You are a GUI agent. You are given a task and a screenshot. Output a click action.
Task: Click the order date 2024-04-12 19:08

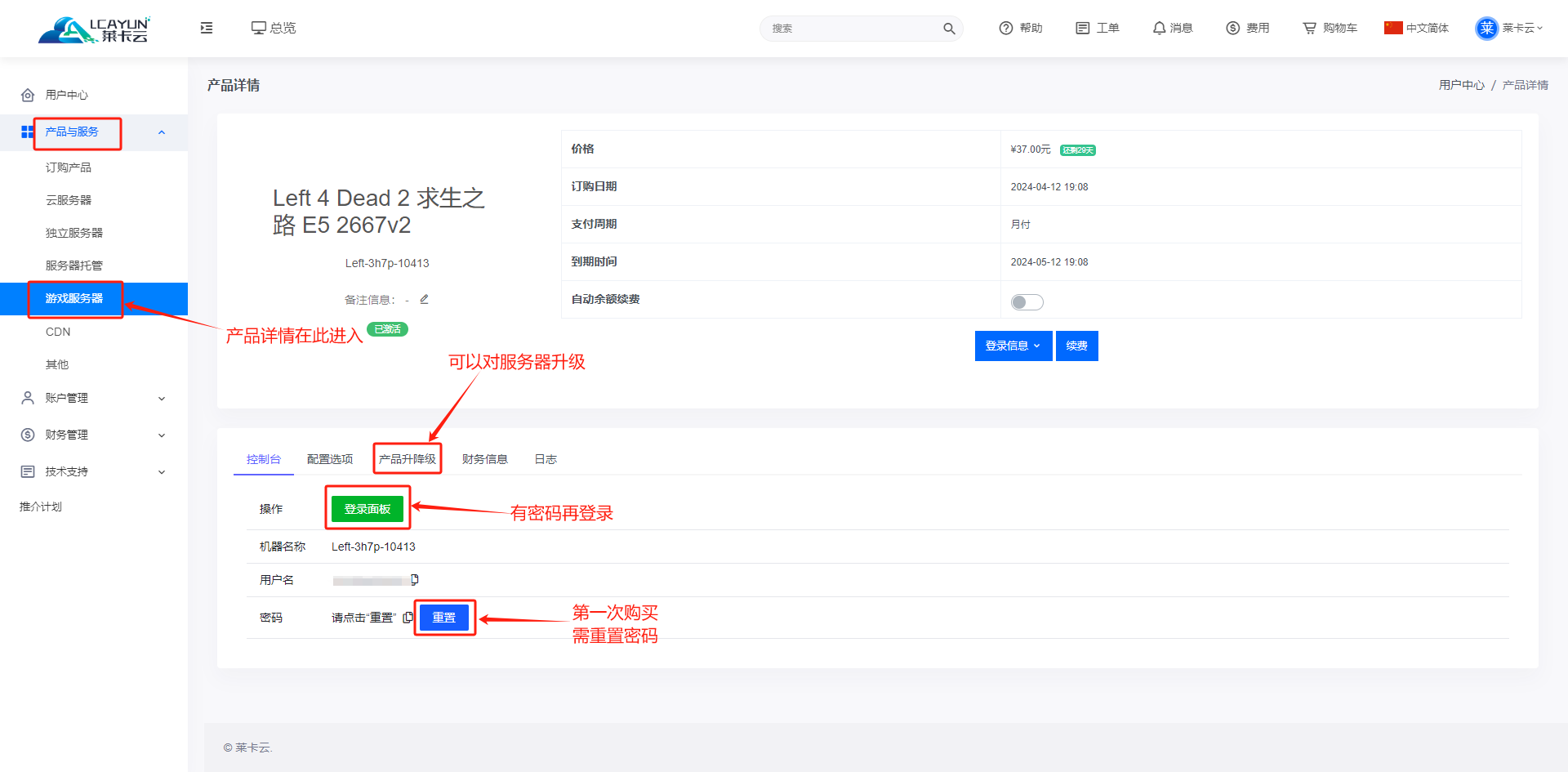pos(1049,187)
